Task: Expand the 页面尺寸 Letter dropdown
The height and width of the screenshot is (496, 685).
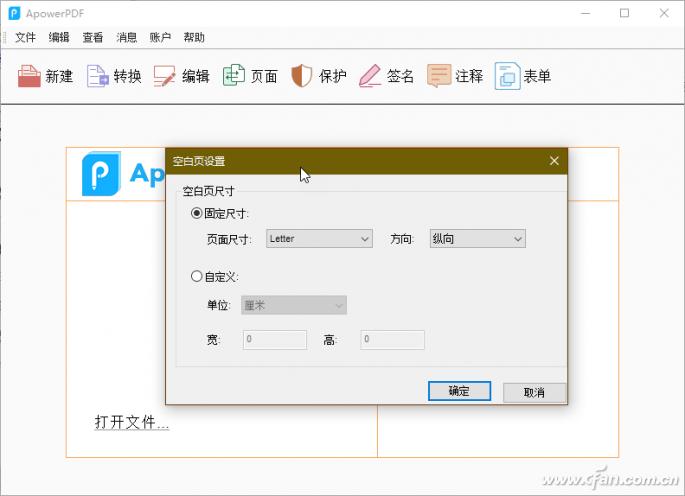Action: point(319,239)
